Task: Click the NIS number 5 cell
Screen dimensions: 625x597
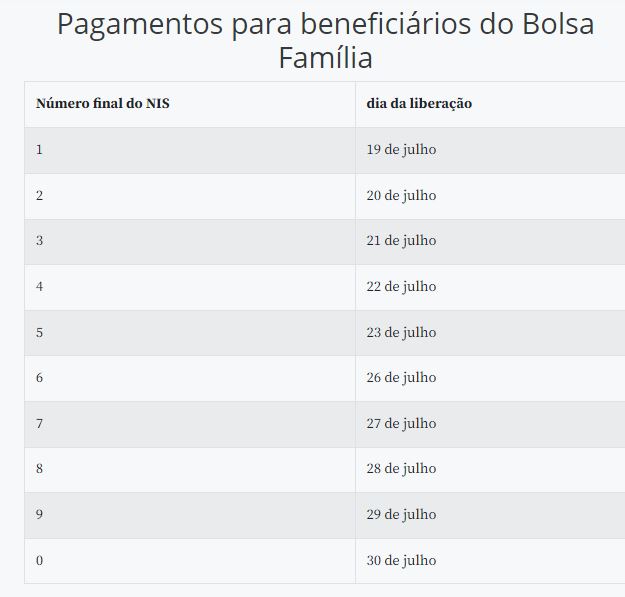Action: pyautogui.click(x=190, y=333)
